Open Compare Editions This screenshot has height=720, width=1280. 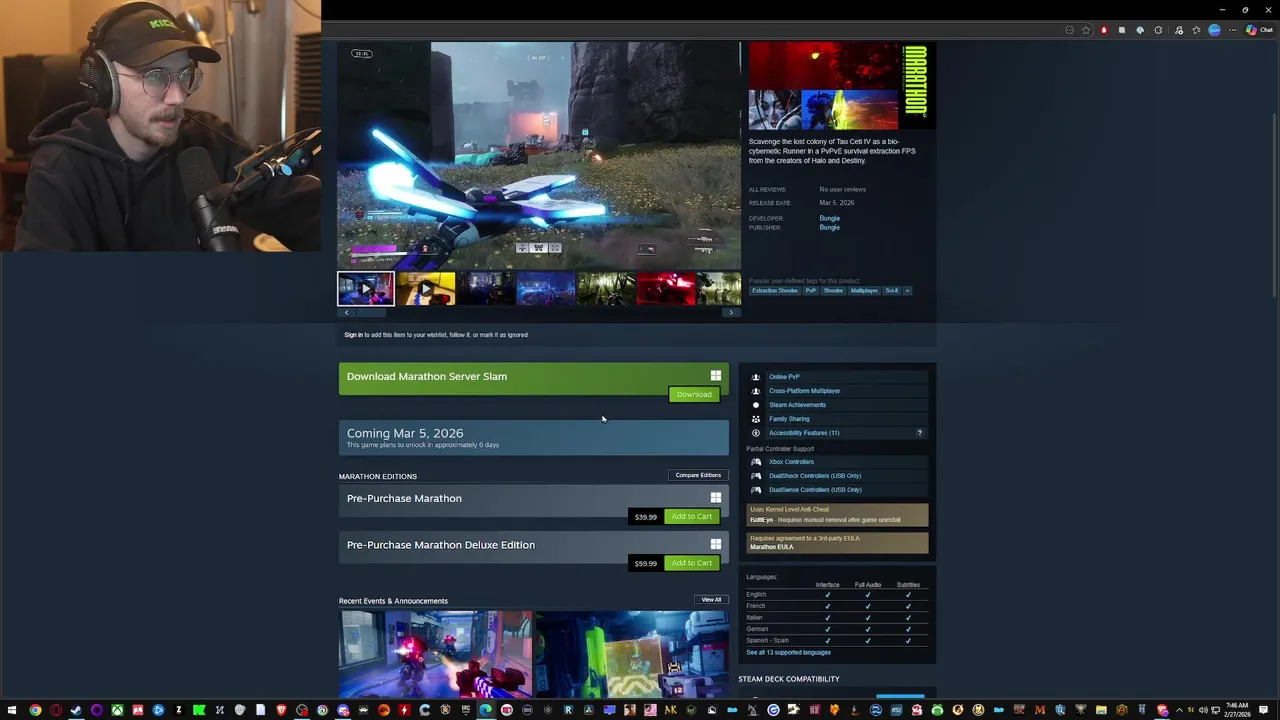click(x=698, y=475)
